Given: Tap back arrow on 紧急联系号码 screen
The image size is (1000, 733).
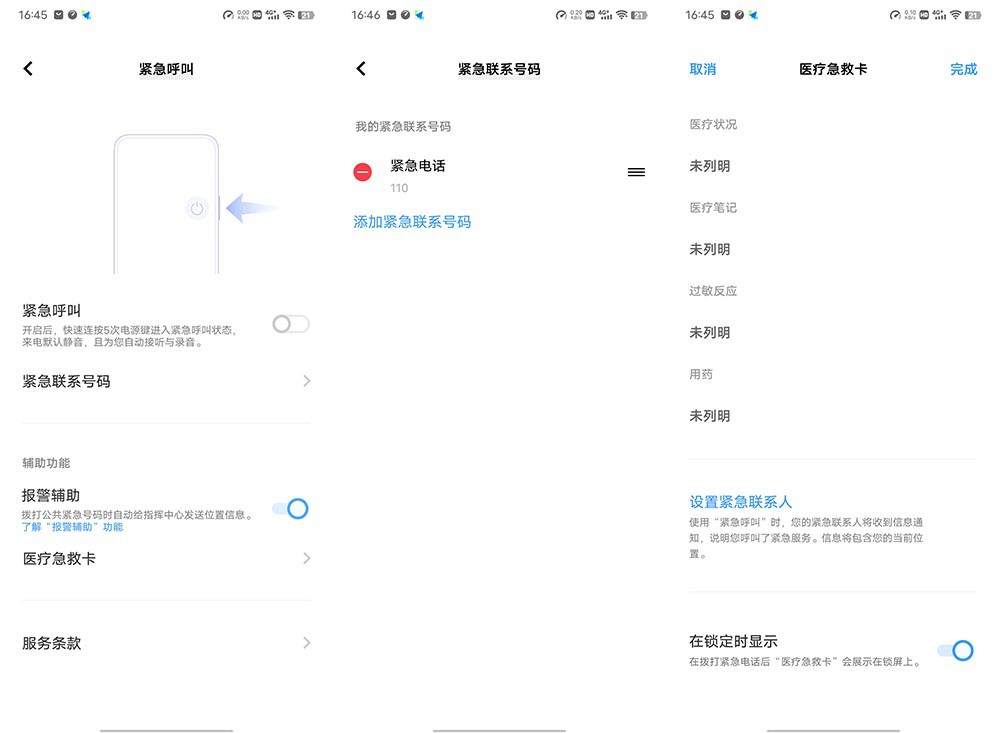Looking at the screenshot, I should pyautogui.click(x=361, y=69).
